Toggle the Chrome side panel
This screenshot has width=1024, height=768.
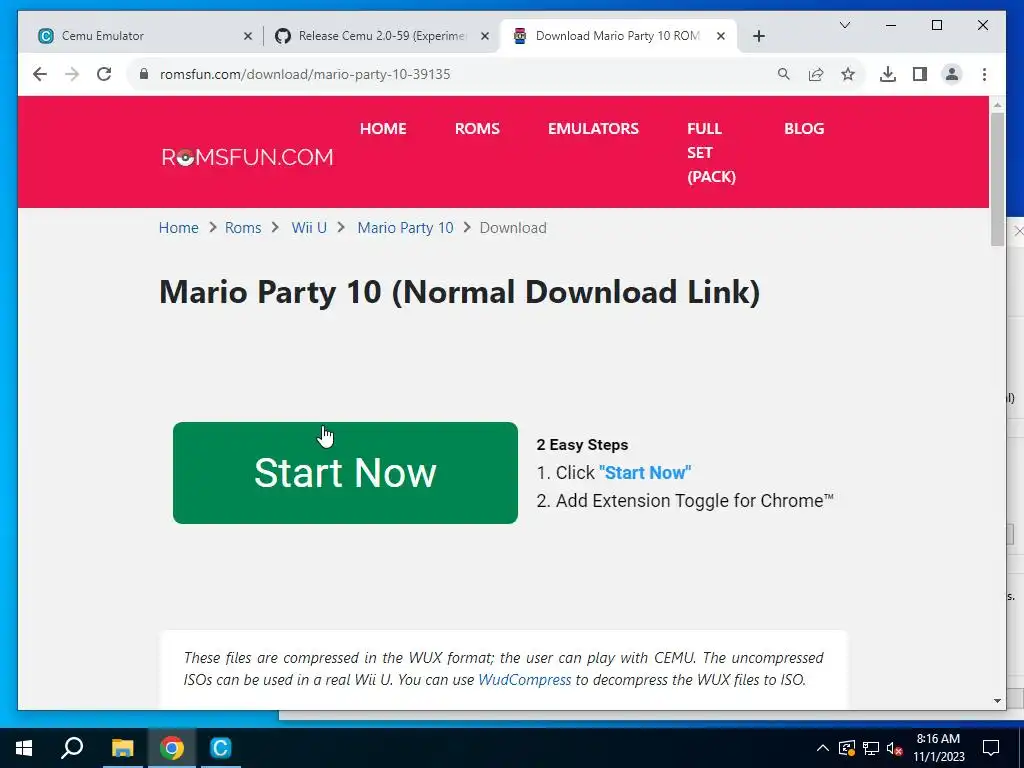coord(920,74)
